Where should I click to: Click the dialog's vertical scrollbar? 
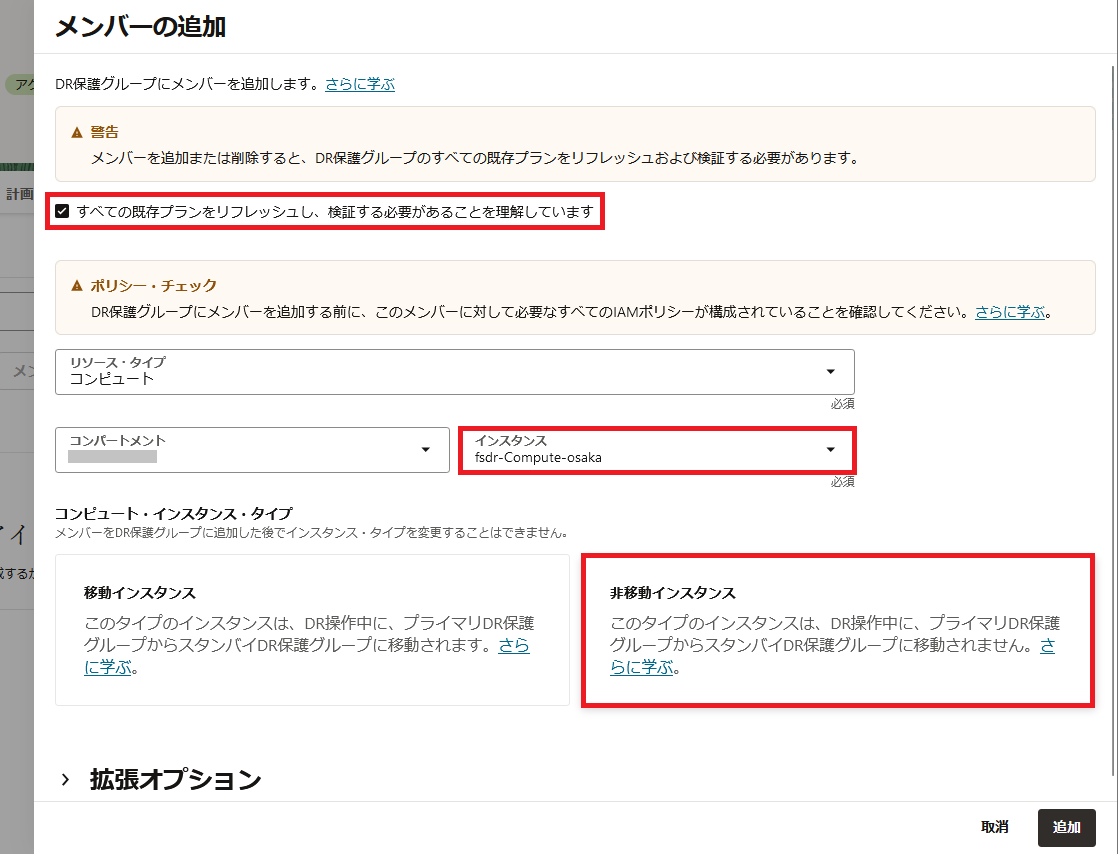1114,400
